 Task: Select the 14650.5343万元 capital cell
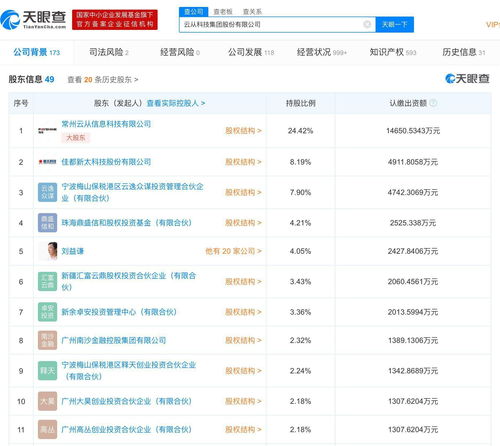coord(413,131)
